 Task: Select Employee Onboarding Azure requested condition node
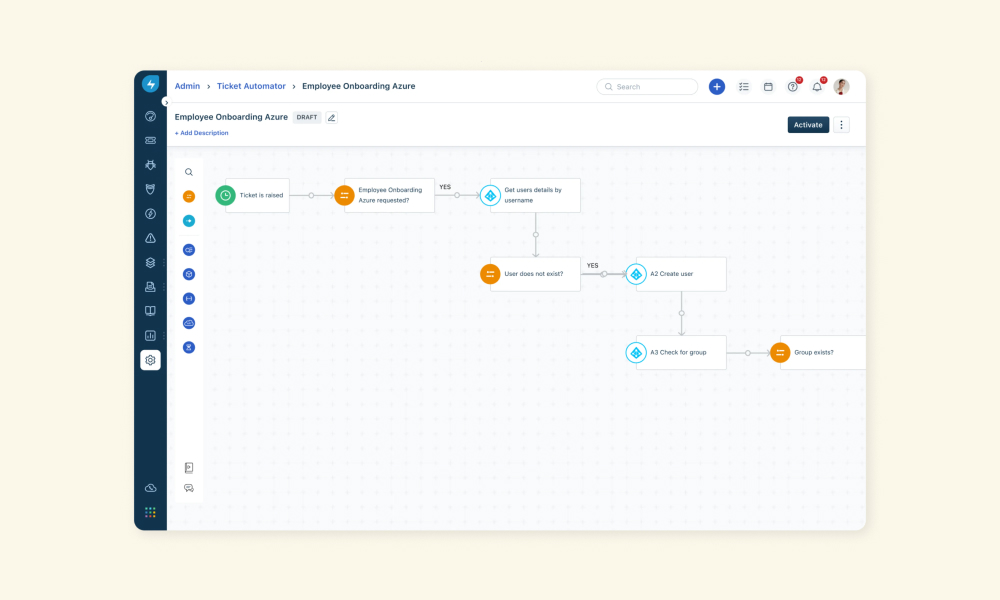click(389, 195)
